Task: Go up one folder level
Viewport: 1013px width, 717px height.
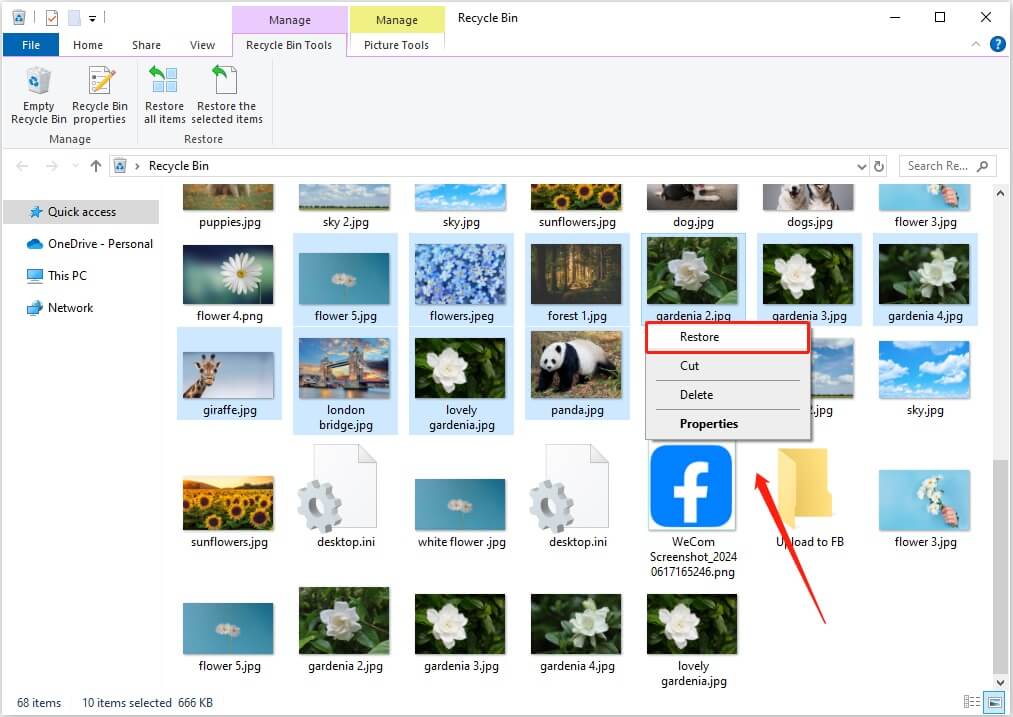Action: pyautogui.click(x=96, y=166)
